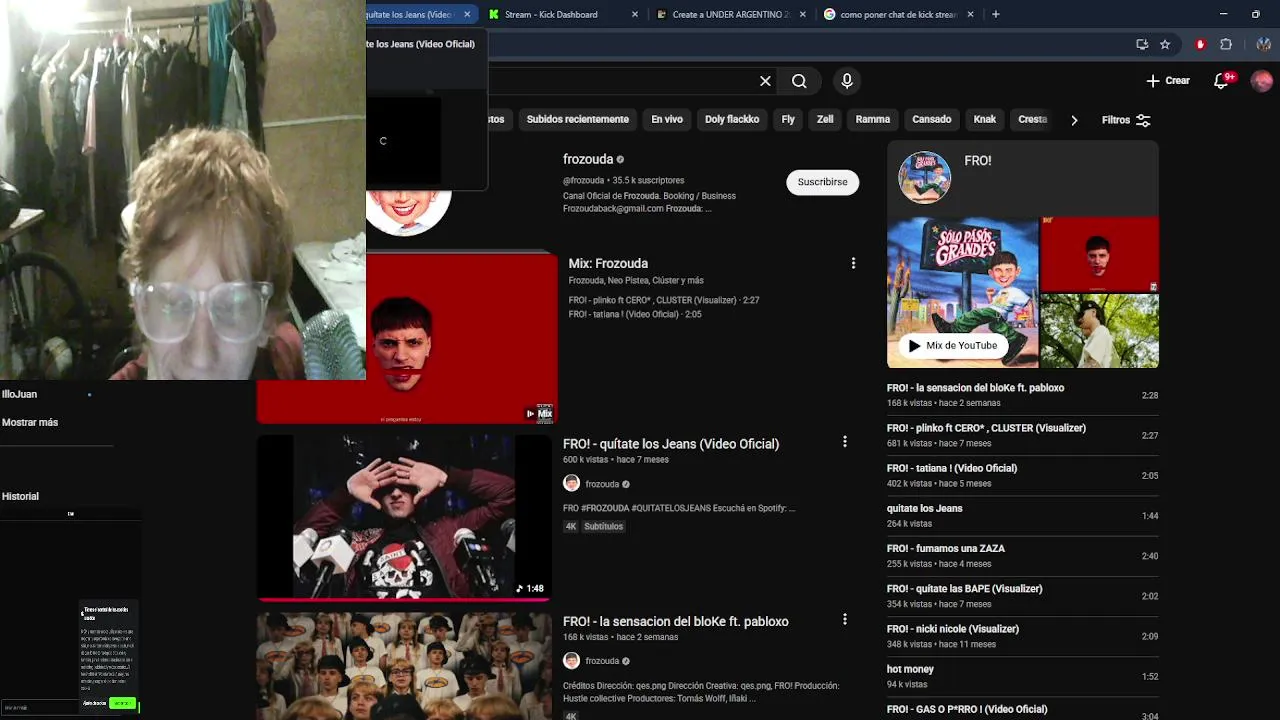This screenshot has height=720, width=1280.
Task: Select the Knak chip
Action: coord(985,119)
